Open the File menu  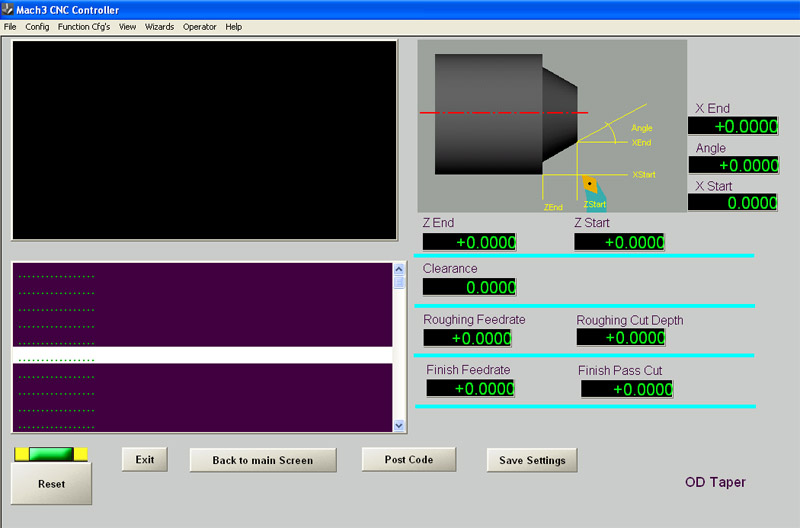(10, 27)
